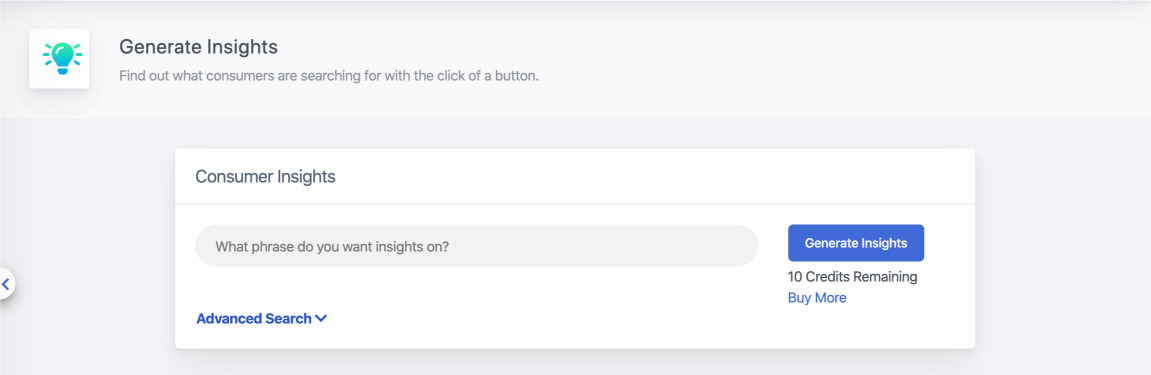Click the chevron arrow beside Advanced Search
Image resolution: width=1151 pixels, height=375 pixels.
pos(321,318)
